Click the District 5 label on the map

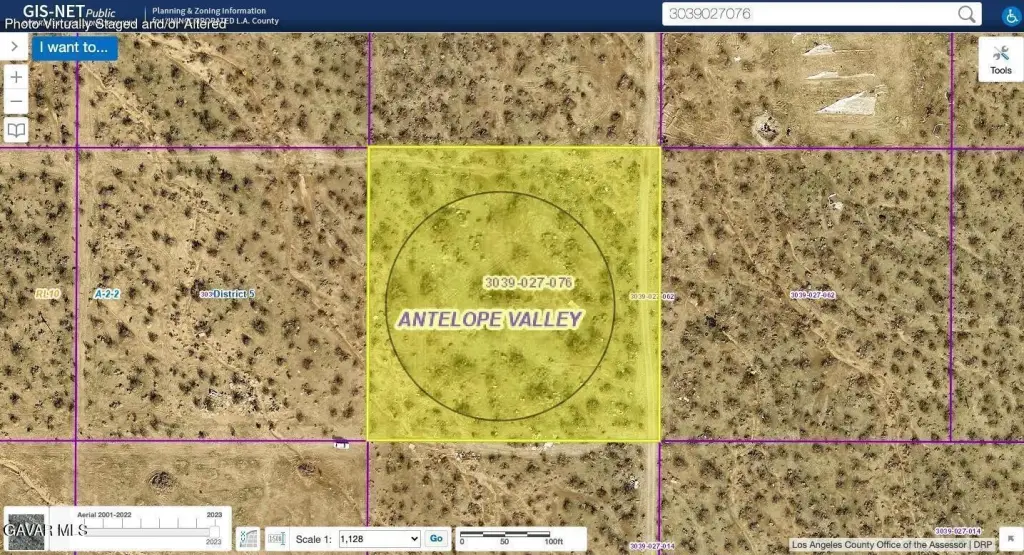pyautogui.click(x=233, y=294)
